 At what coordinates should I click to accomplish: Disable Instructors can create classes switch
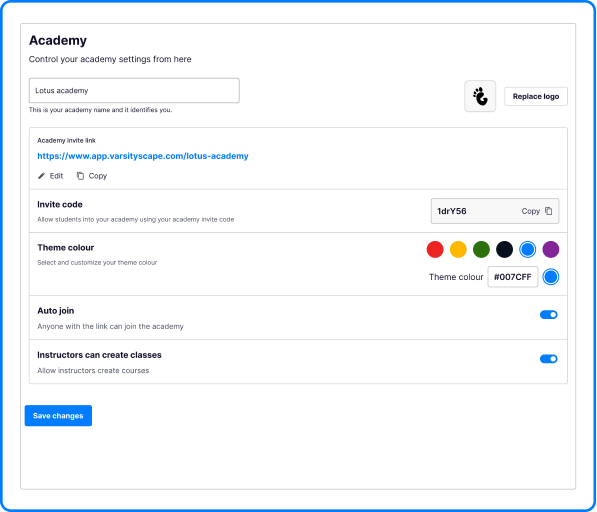(x=549, y=359)
